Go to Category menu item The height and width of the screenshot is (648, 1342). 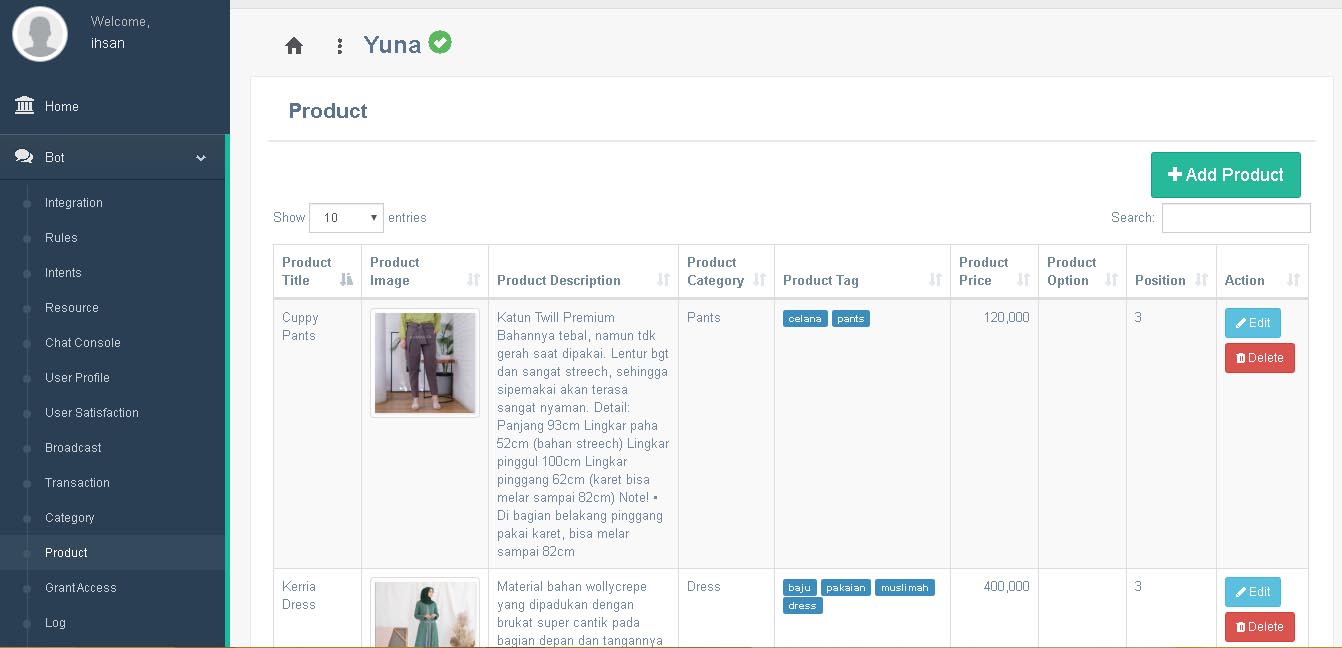pos(70,518)
